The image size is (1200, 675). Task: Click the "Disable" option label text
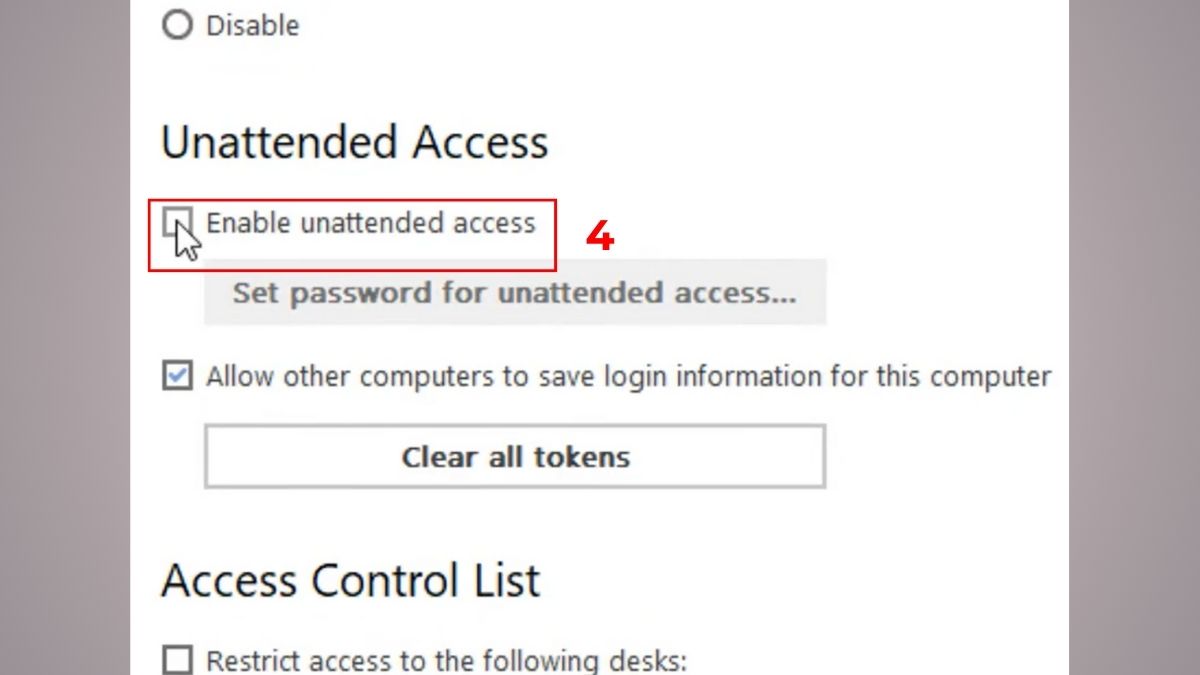click(252, 25)
